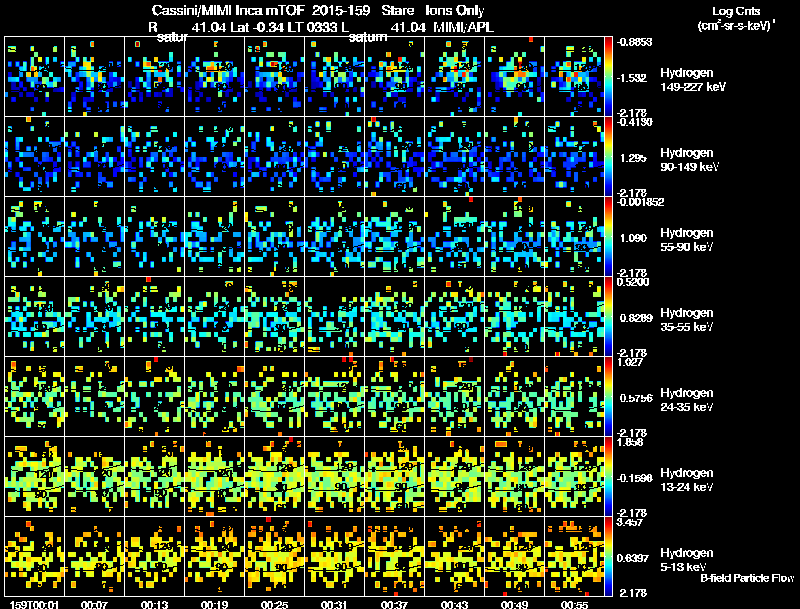Image resolution: width=800 pixels, height=609 pixels.
Task: Click the '-0.1598' colorbar value
Action: coord(635,478)
